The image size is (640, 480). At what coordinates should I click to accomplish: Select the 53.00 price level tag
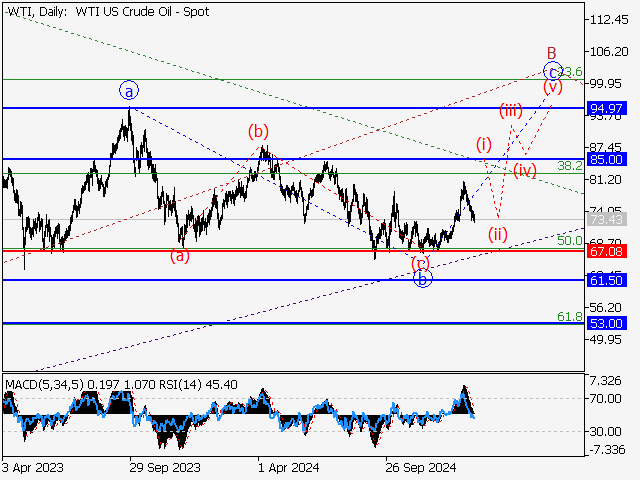point(607,323)
